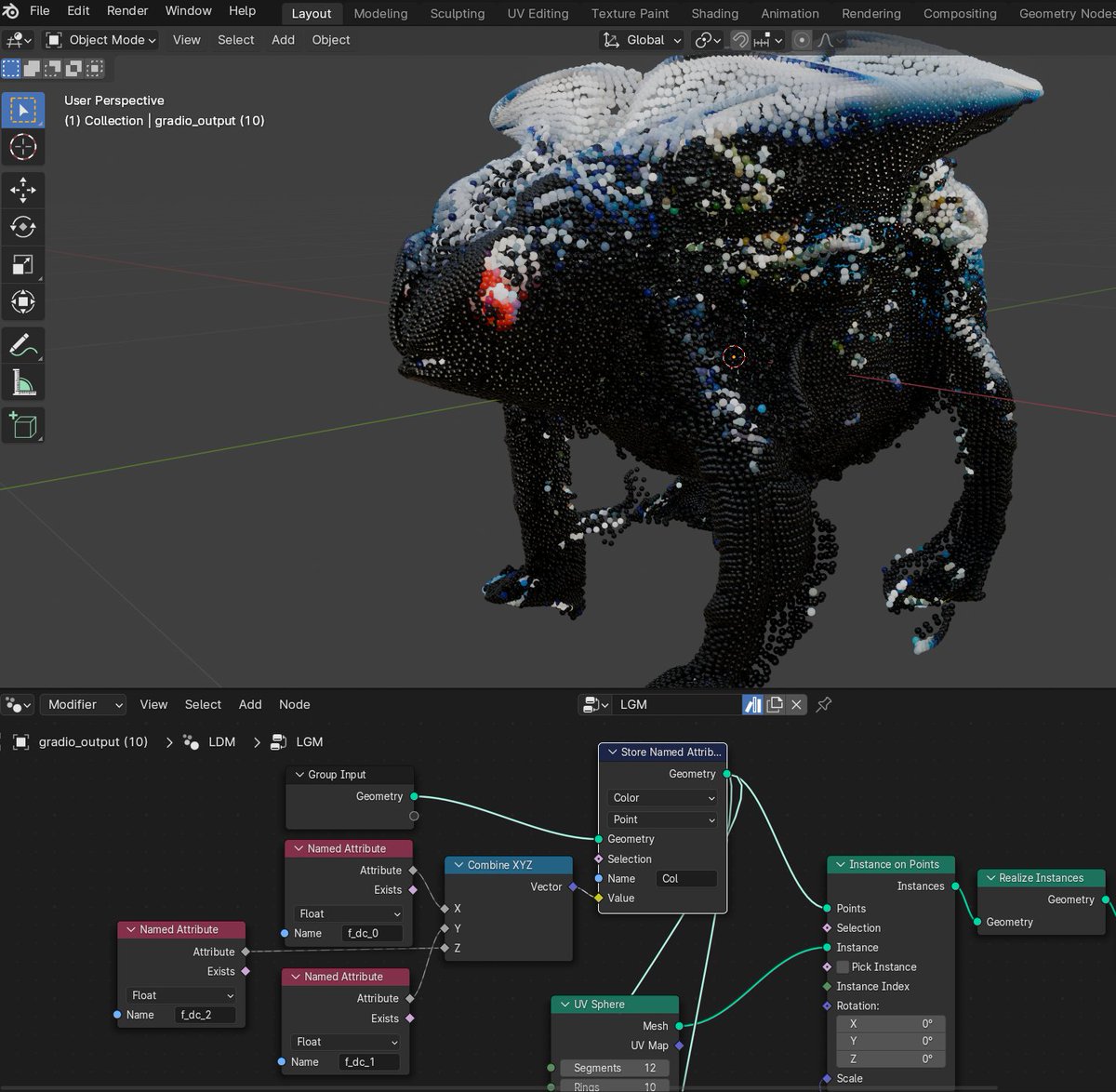The height and width of the screenshot is (1092, 1116).
Task: Select the Annotate tool
Action: click(22, 345)
